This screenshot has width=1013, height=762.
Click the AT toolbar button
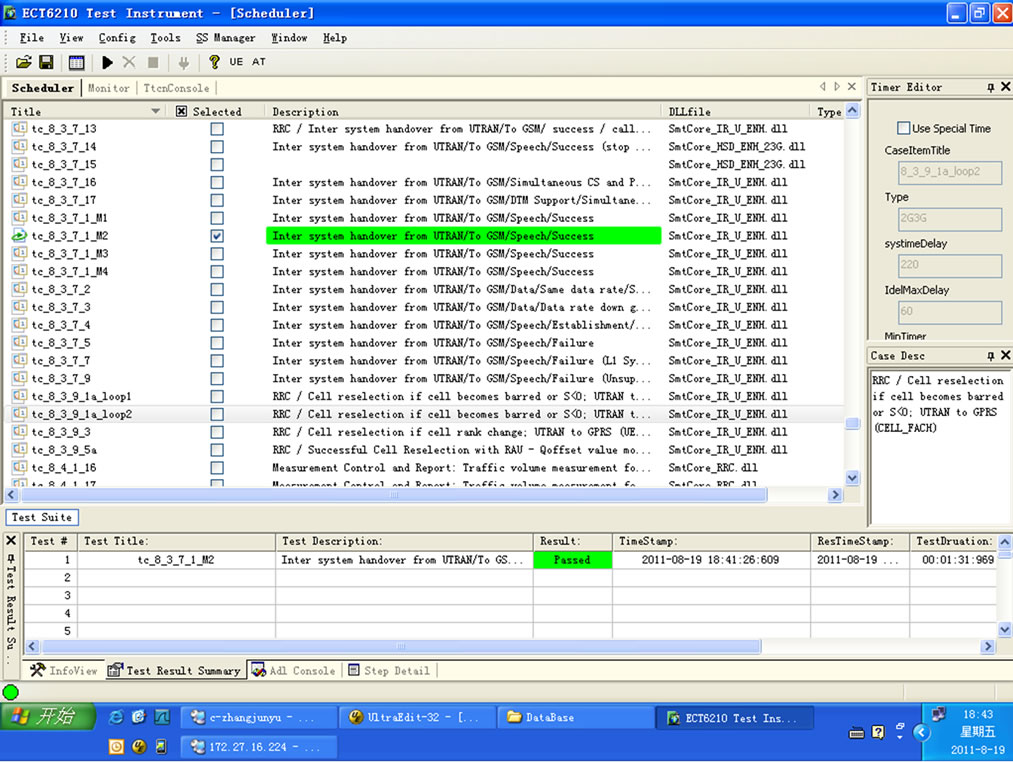(259, 62)
